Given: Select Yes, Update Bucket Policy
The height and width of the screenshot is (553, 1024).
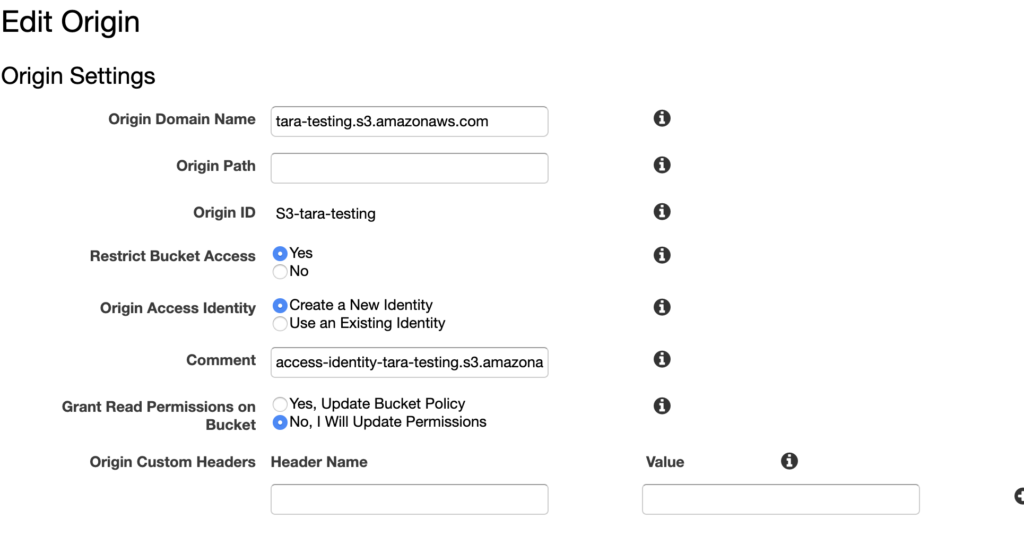Looking at the screenshot, I should 280,404.
